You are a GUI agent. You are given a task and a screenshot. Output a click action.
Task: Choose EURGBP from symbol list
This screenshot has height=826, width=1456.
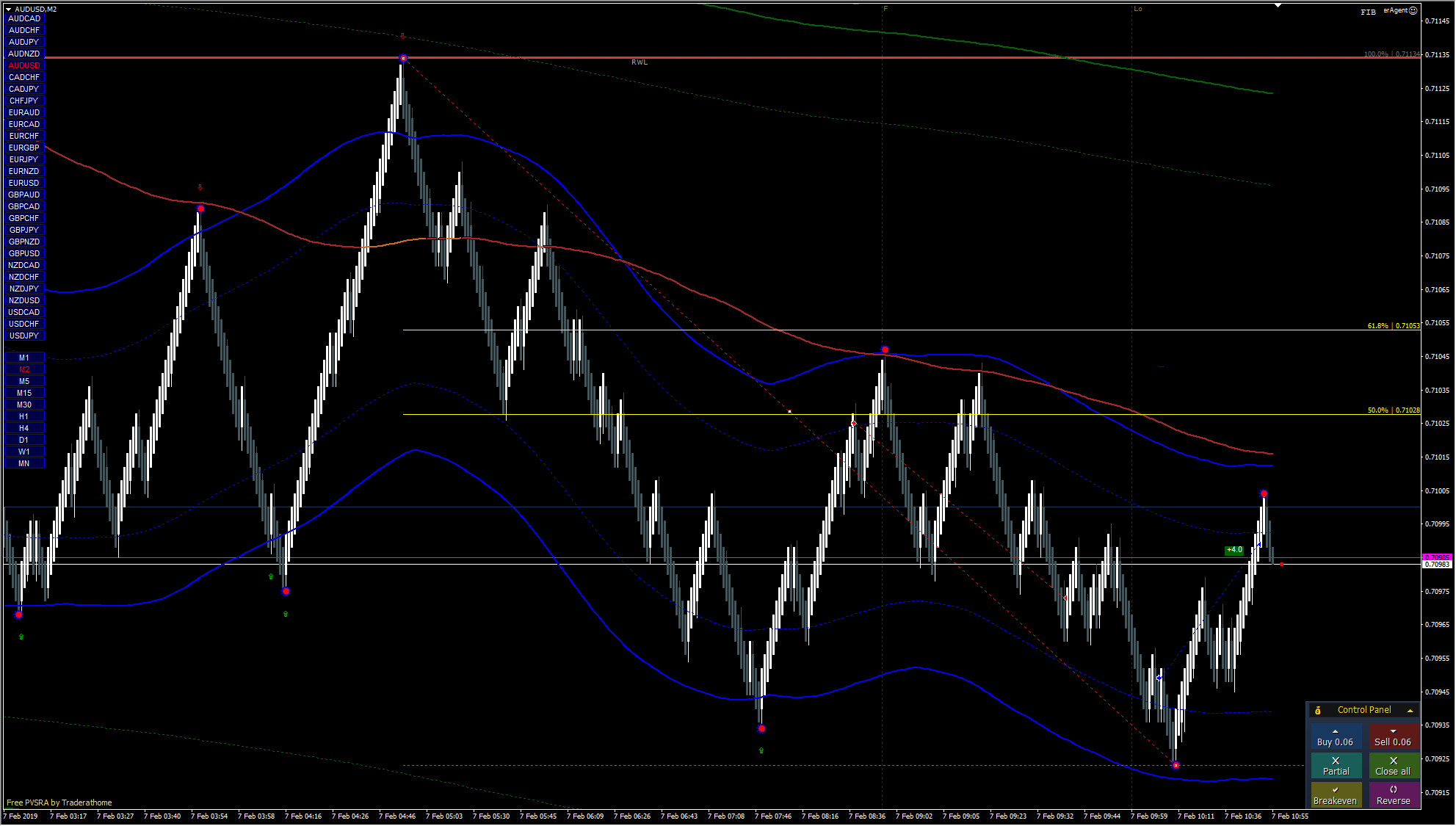pyautogui.click(x=24, y=148)
